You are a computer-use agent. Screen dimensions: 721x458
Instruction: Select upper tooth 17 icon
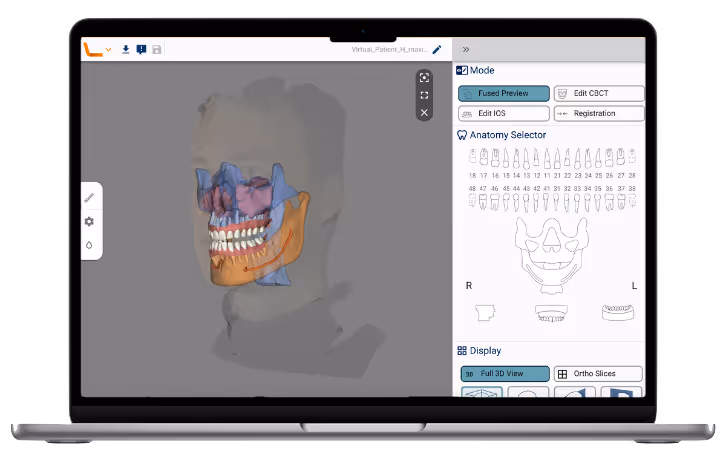[484, 157]
